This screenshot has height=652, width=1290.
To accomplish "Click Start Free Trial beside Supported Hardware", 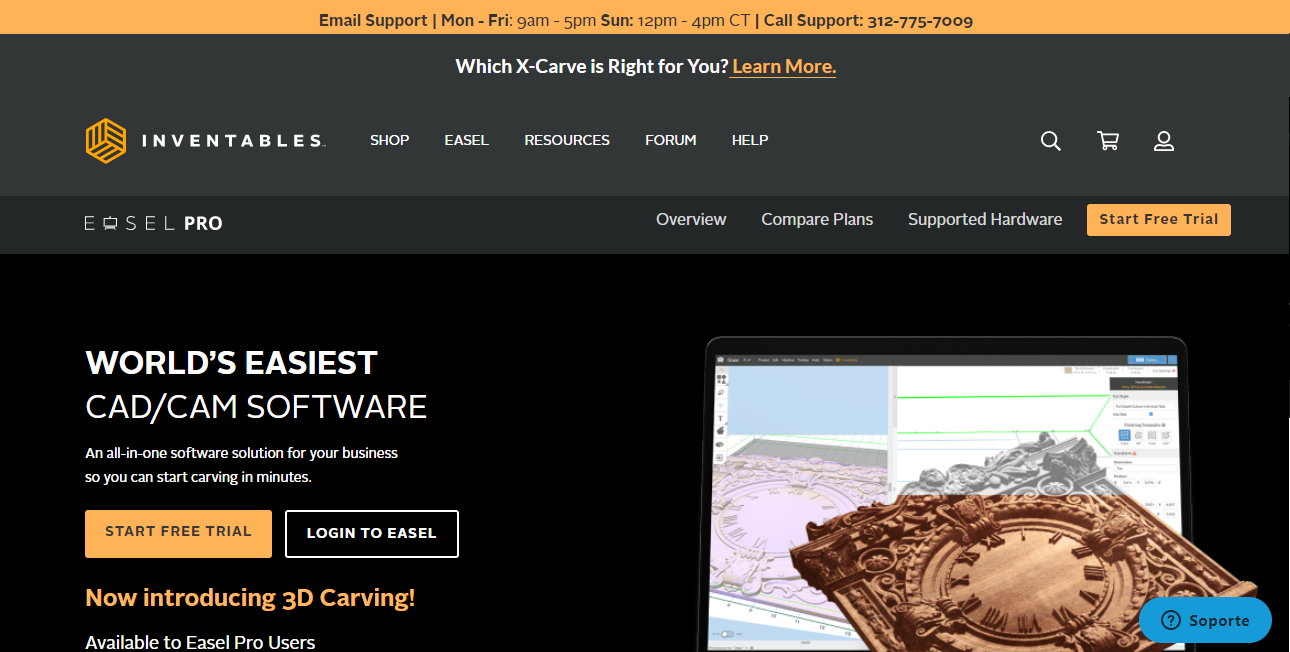I will tap(1159, 220).
